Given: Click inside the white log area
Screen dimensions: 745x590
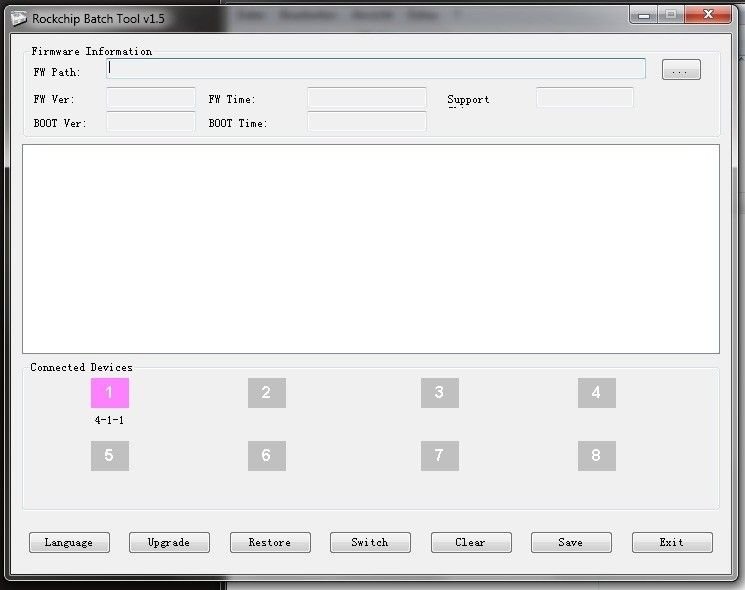Looking at the screenshot, I should click(371, 249).
